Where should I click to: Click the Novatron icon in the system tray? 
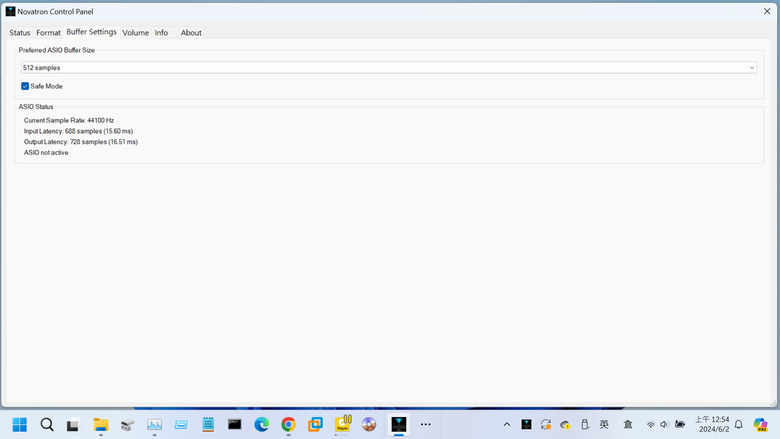pos(526,424)
